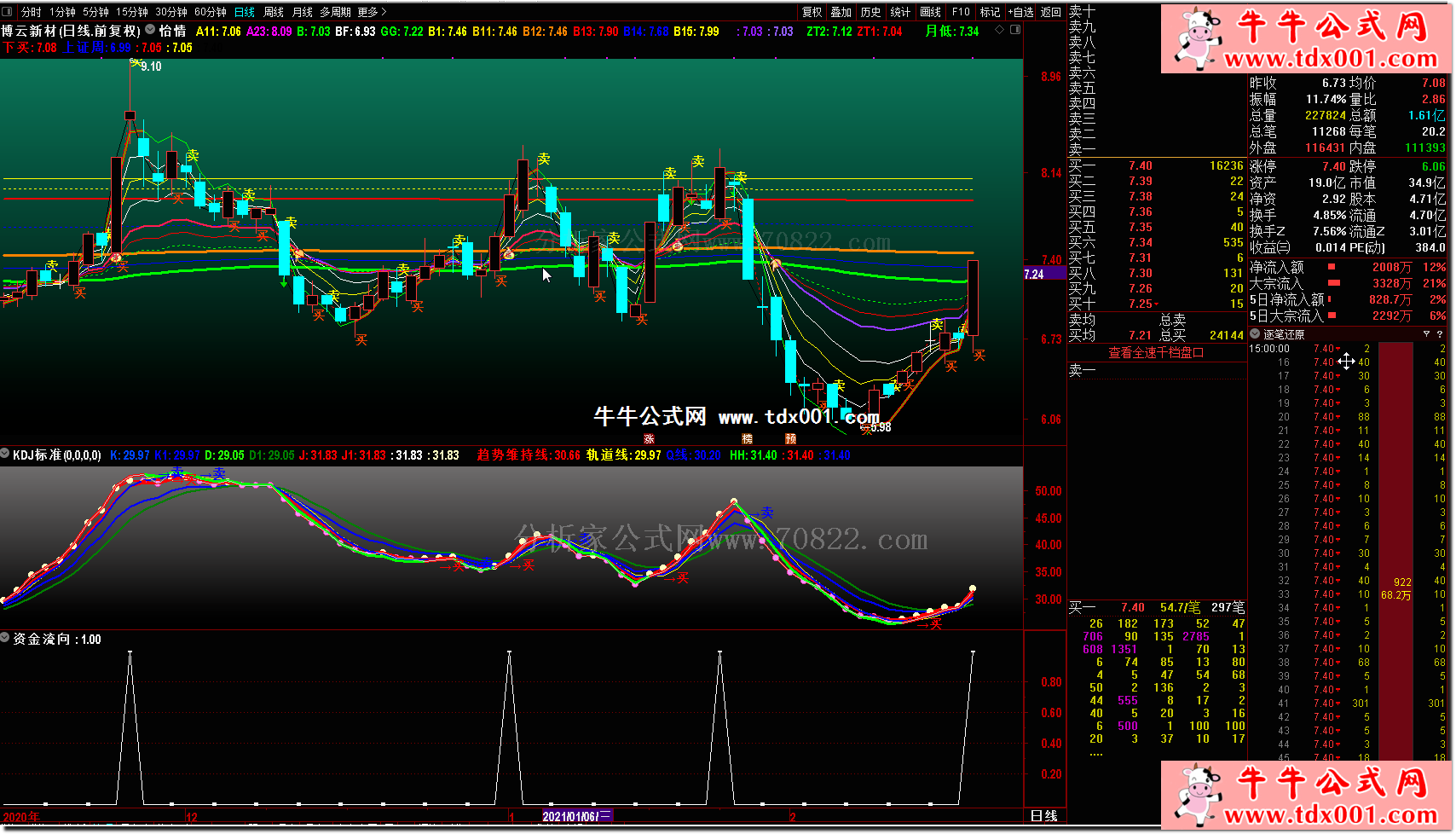1456x834 pixels.
Task: Click the 7.24 price tag on price axis
Action: coord(1044,274)
